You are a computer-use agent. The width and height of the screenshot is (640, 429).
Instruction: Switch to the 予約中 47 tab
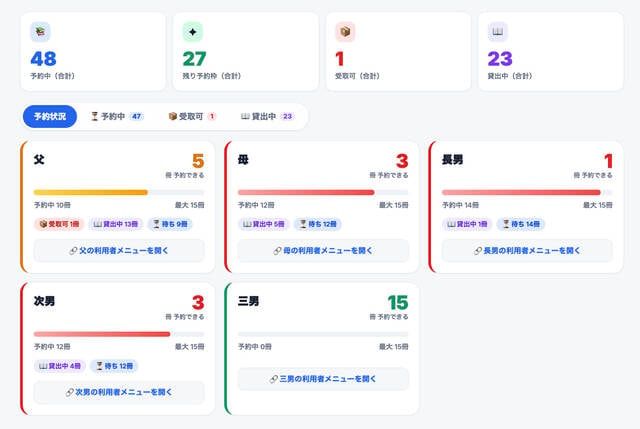pos(117,116)
